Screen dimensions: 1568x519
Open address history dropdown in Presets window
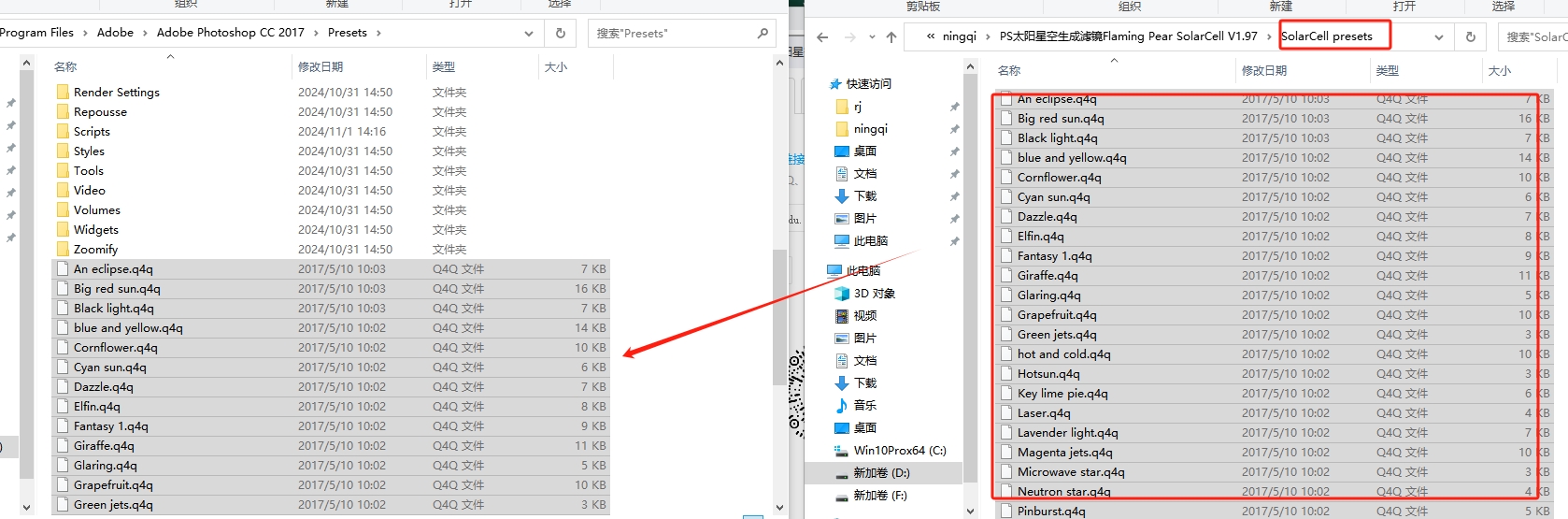529,33
